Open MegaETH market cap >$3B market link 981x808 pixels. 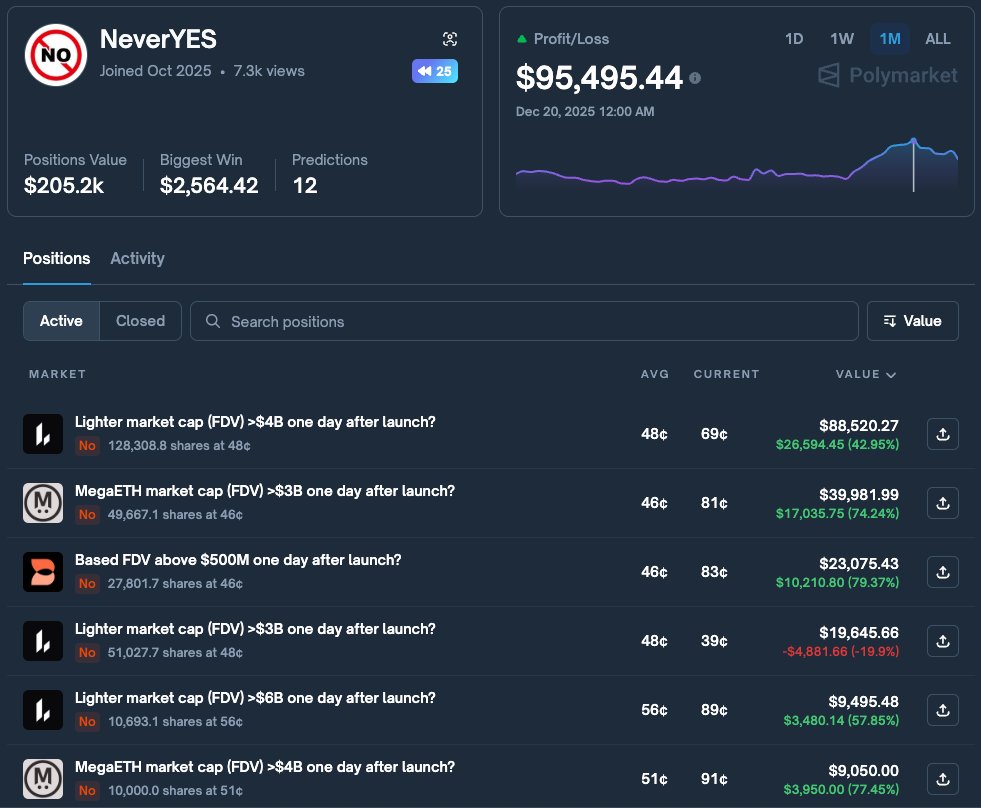tap(265, 491)
